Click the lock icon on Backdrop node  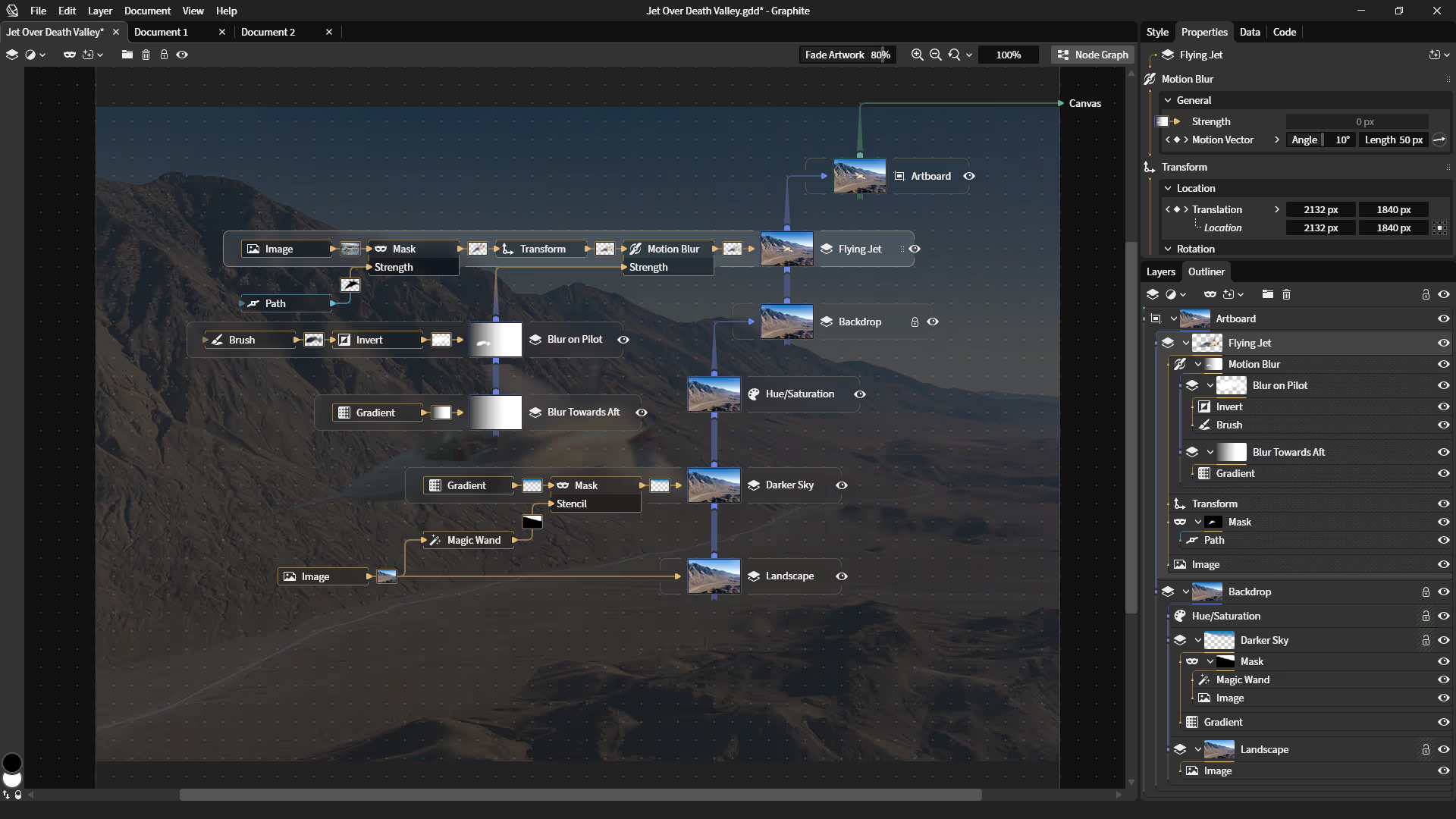pos(915,322)
